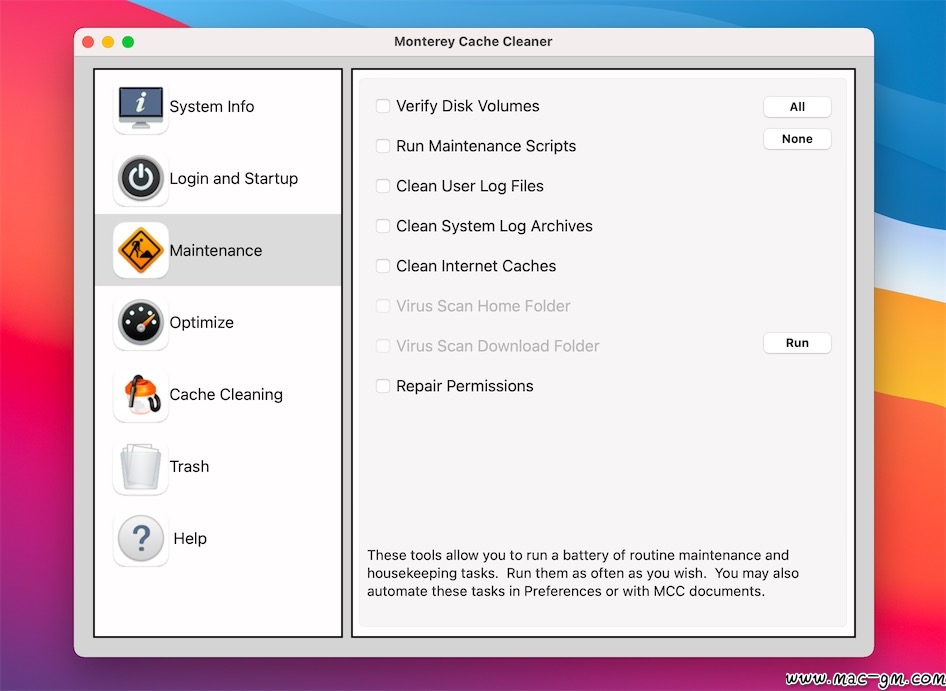The image size is (946, 691).
Task: Click the Maintenance road-work sign icon
Action: coord(141,250)
